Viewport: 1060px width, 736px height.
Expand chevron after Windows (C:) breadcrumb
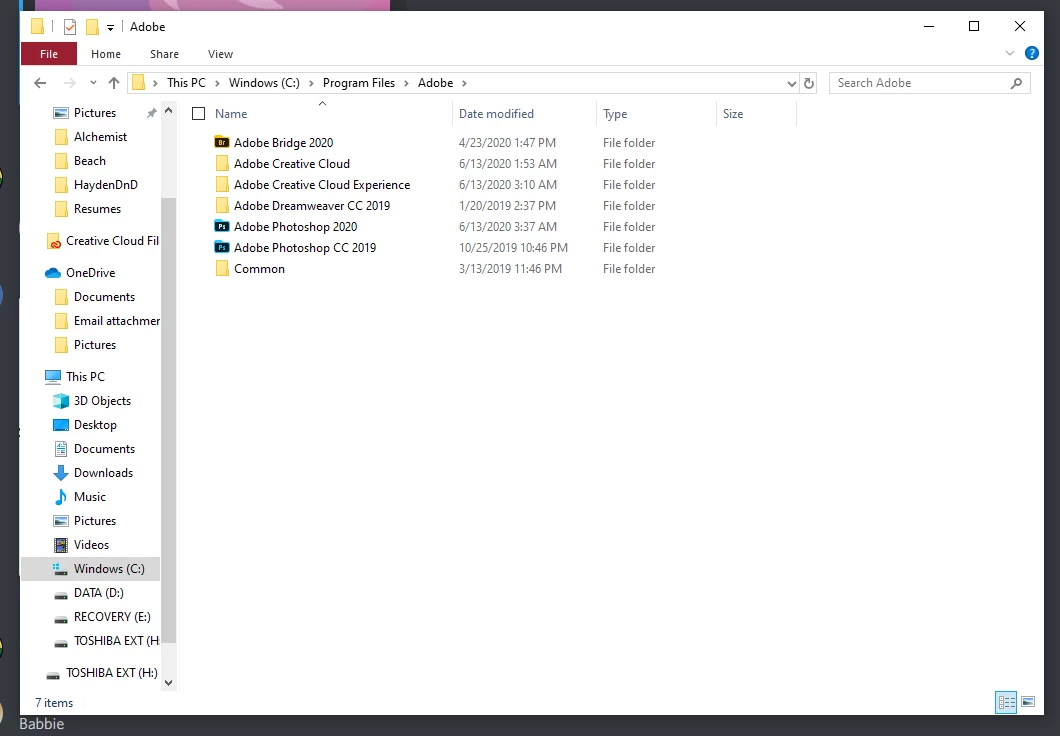point(312,83)
